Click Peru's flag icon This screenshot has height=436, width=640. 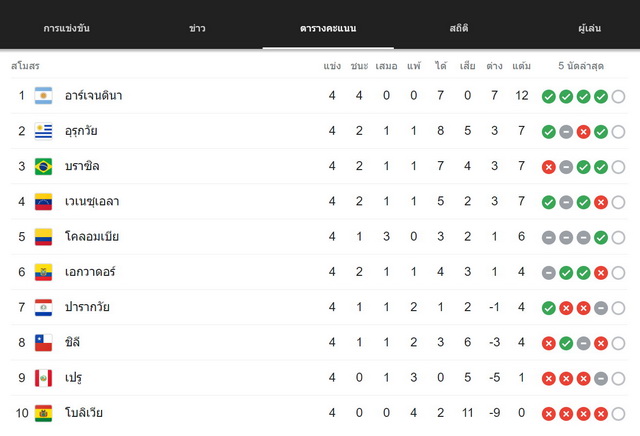(43, 378)
